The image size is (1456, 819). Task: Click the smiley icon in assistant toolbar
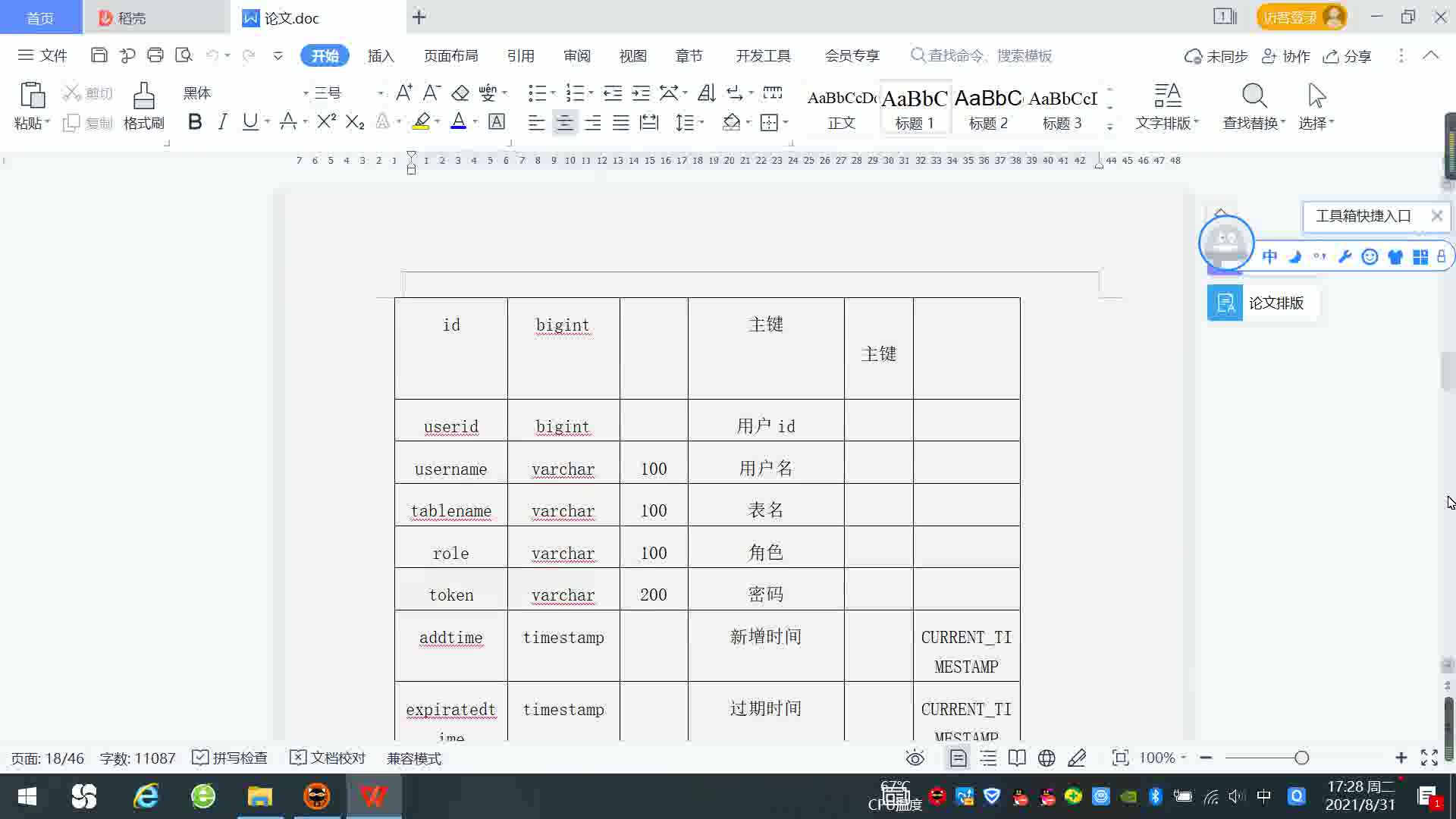point(1370,256)
